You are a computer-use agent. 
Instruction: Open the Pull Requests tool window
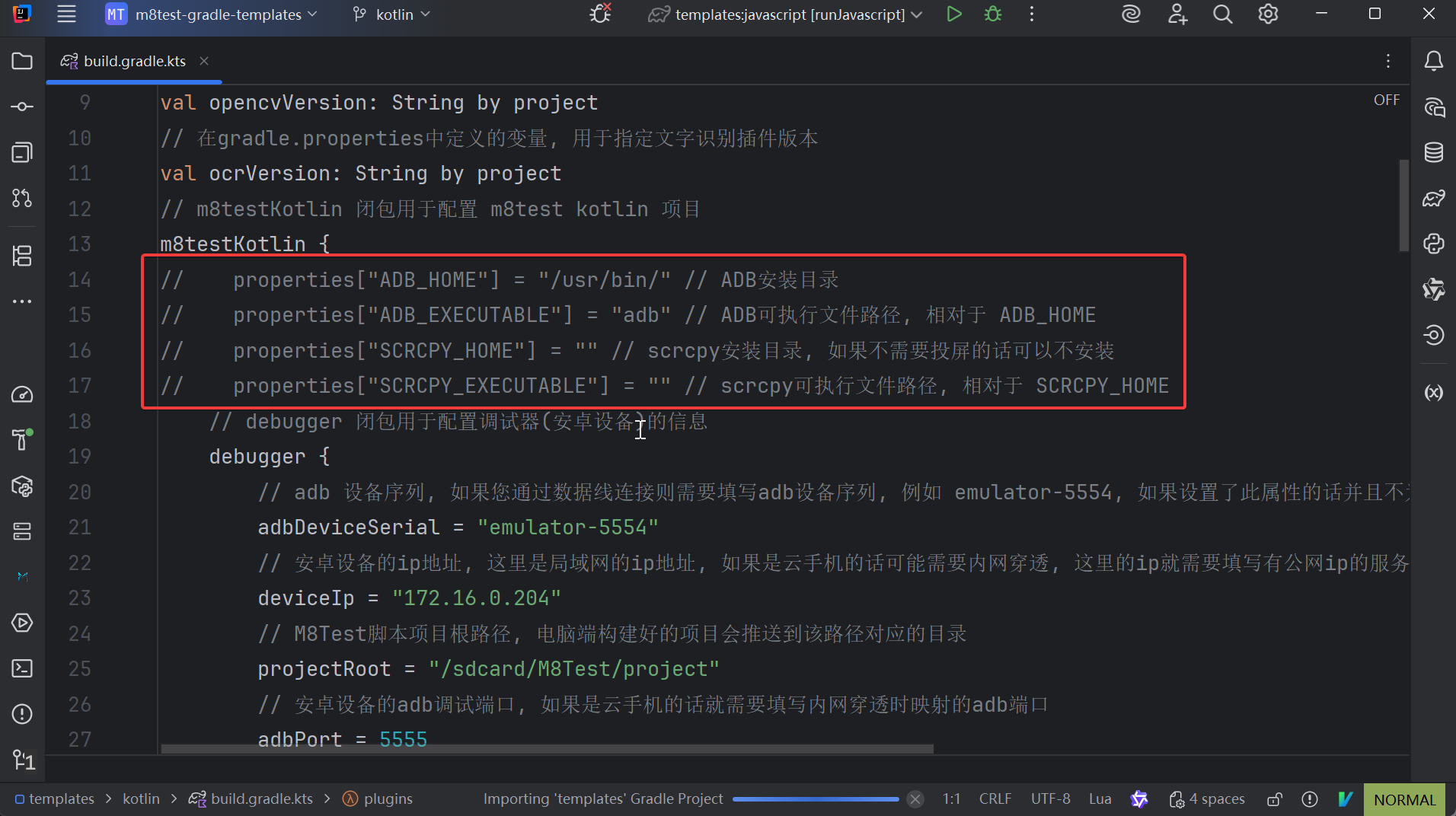[x=22, y=198]
